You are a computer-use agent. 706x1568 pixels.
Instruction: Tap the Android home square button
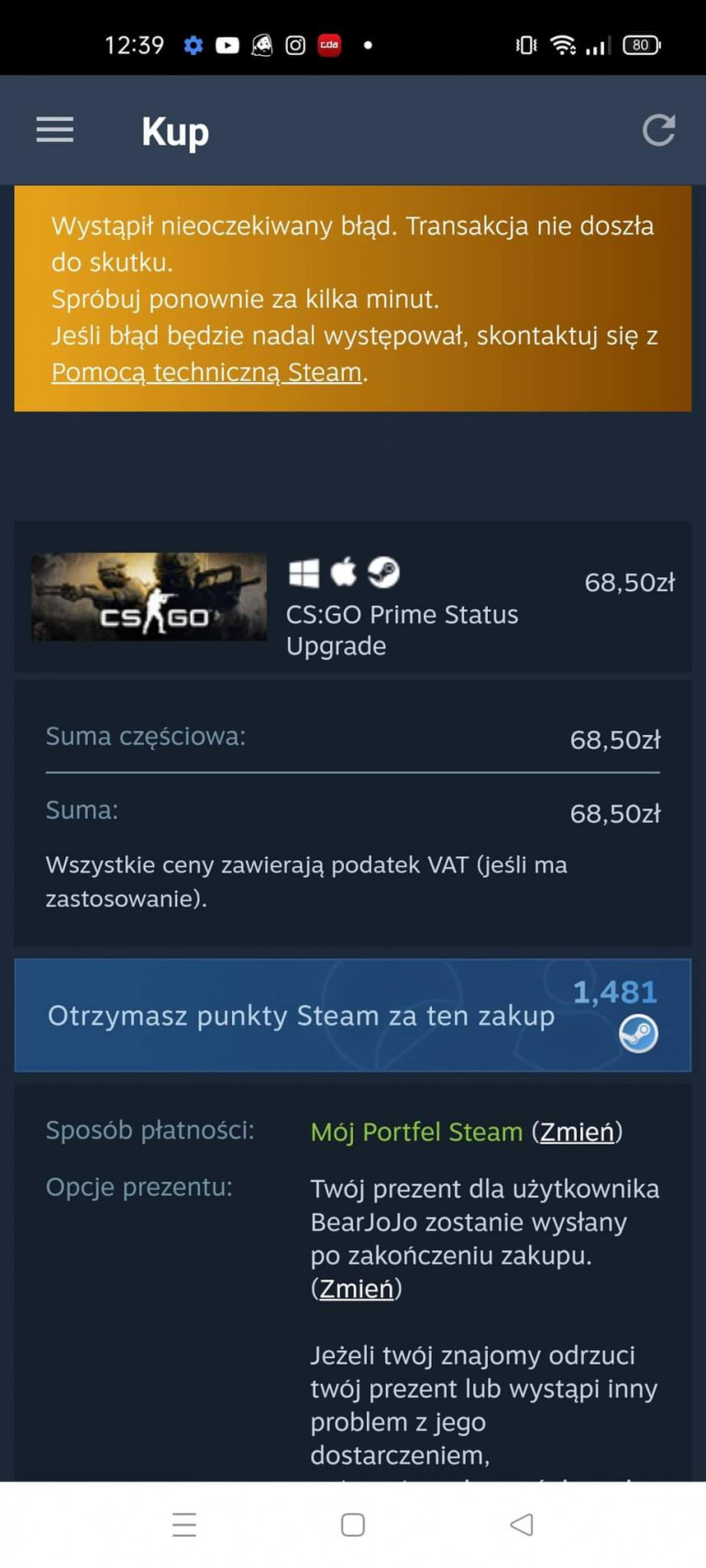click(353, 1524)
